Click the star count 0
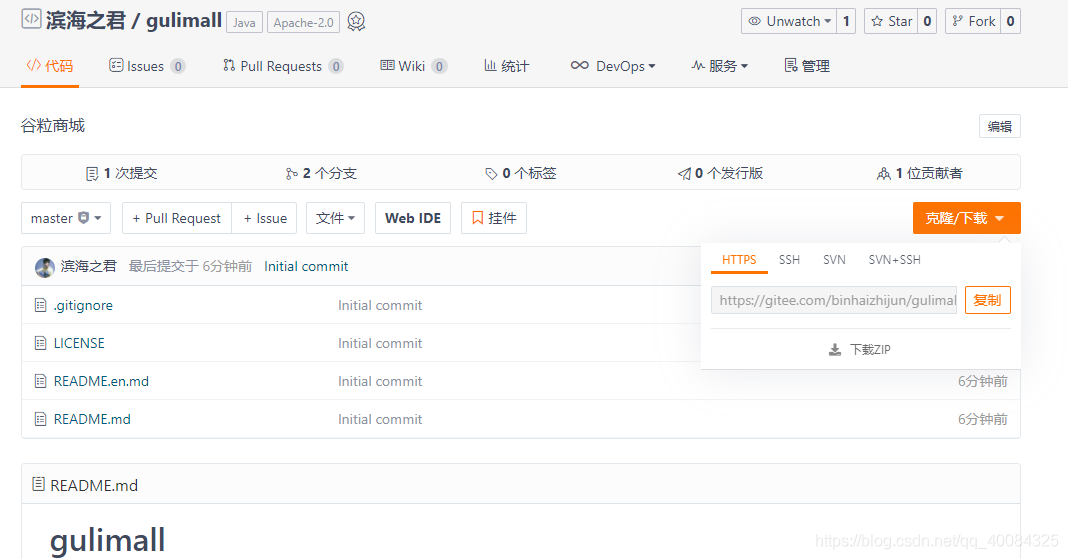This screenshot has height=559, width=1068. coord(927,21)
